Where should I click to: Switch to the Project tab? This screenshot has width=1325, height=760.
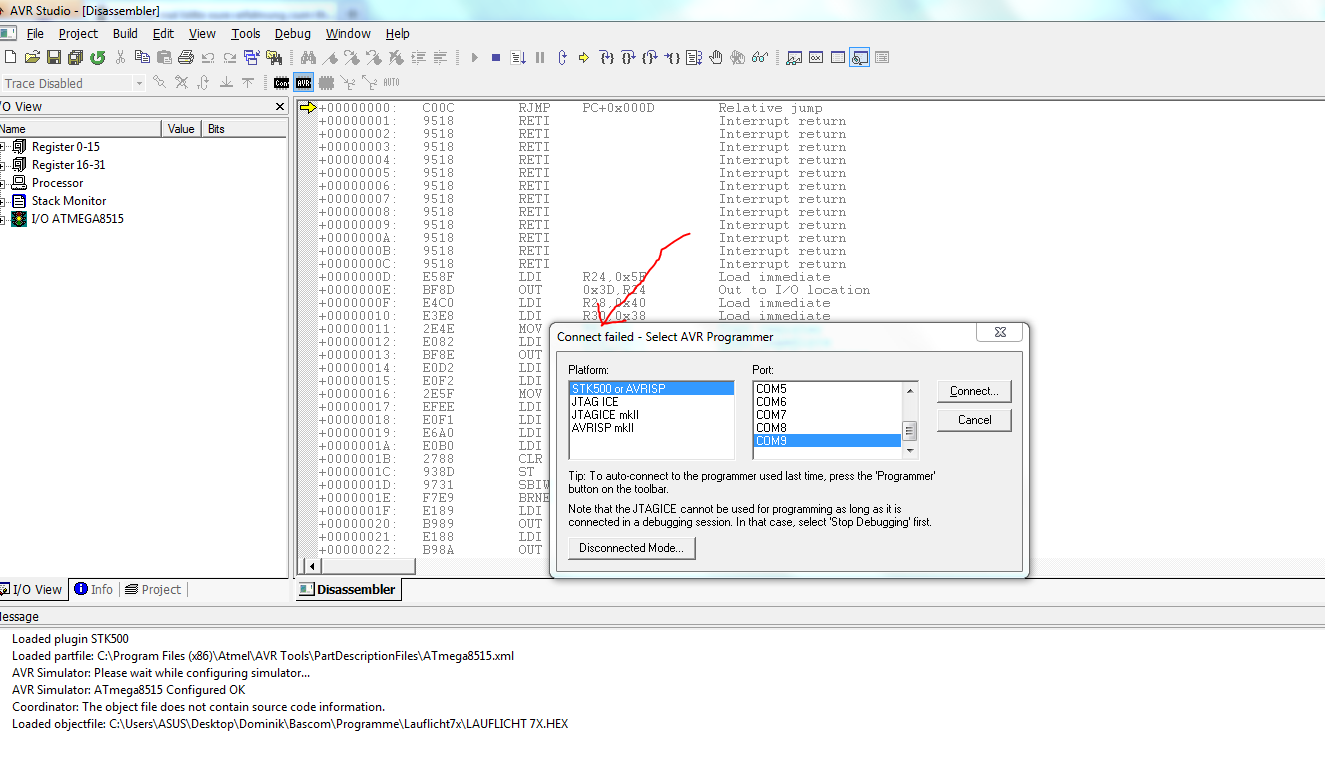coord(152,589)
